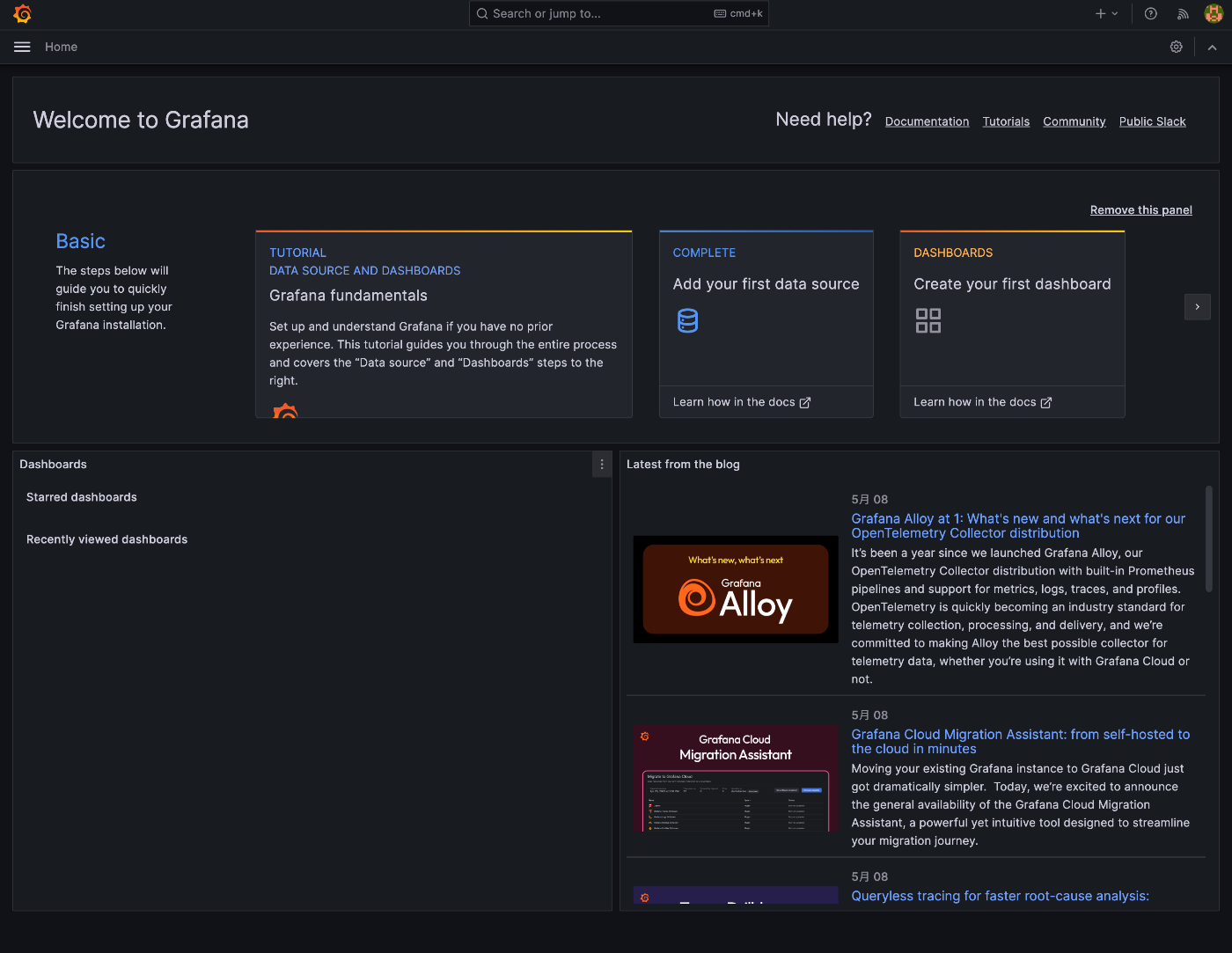Open the Queryless tracing blog post

(x=1000, y=896)
